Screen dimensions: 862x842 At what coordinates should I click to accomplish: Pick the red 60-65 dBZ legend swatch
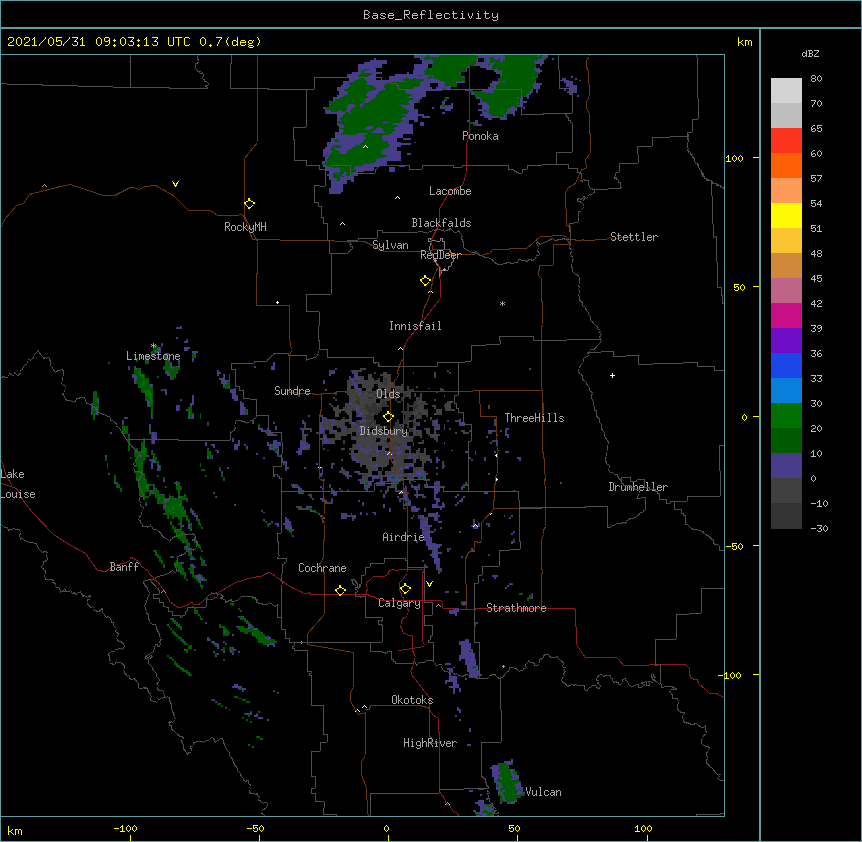pyautogui.click(x=786, y=140)
